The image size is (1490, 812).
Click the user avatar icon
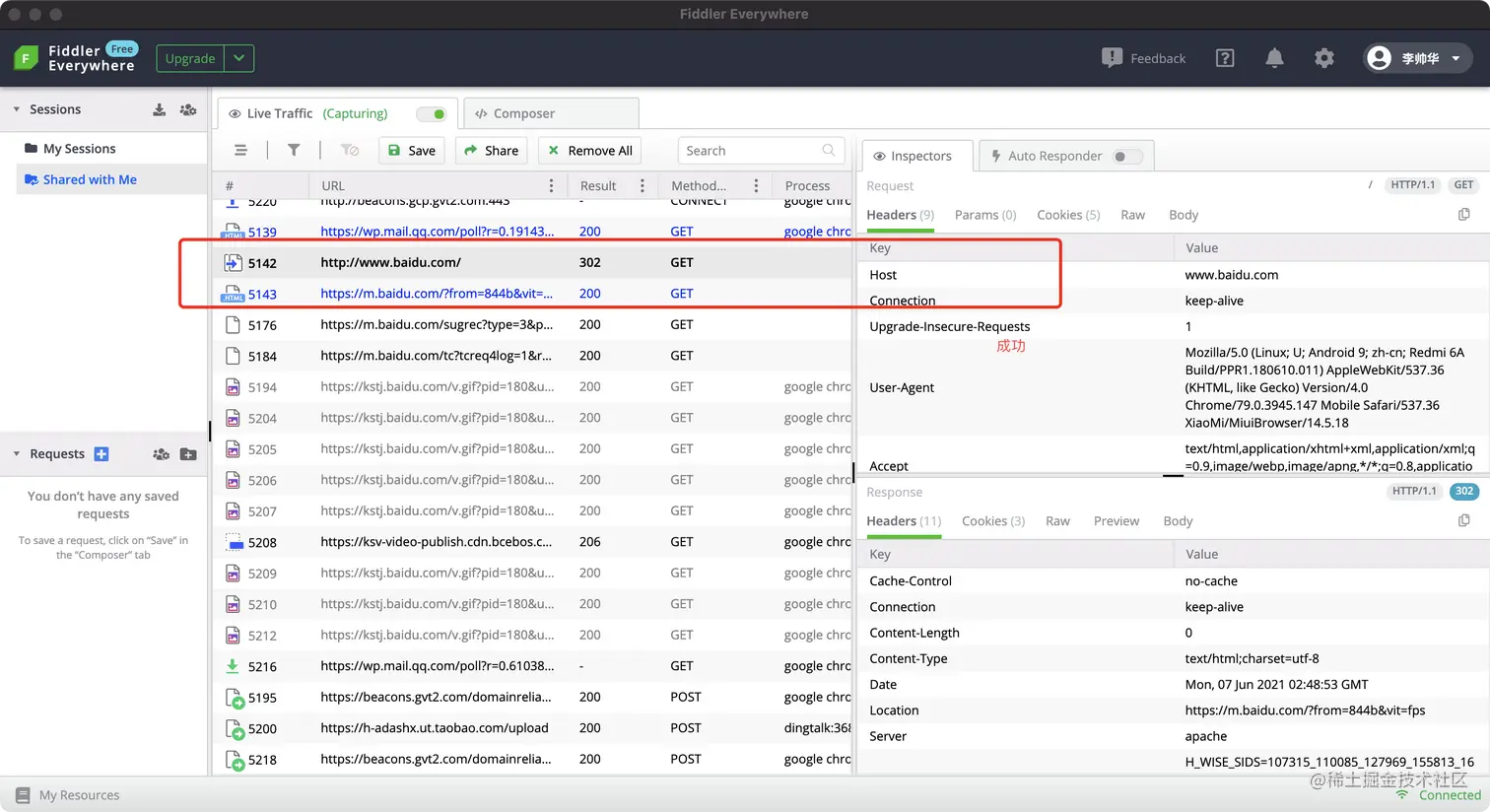click(1380, 58)
